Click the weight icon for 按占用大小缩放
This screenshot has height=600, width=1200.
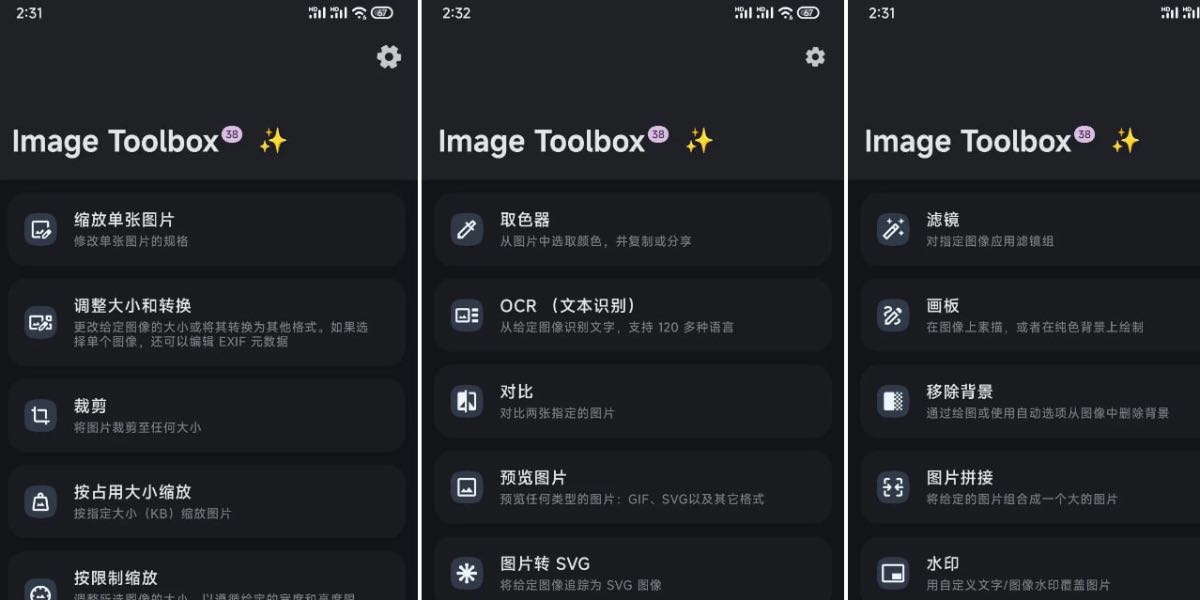41,502
